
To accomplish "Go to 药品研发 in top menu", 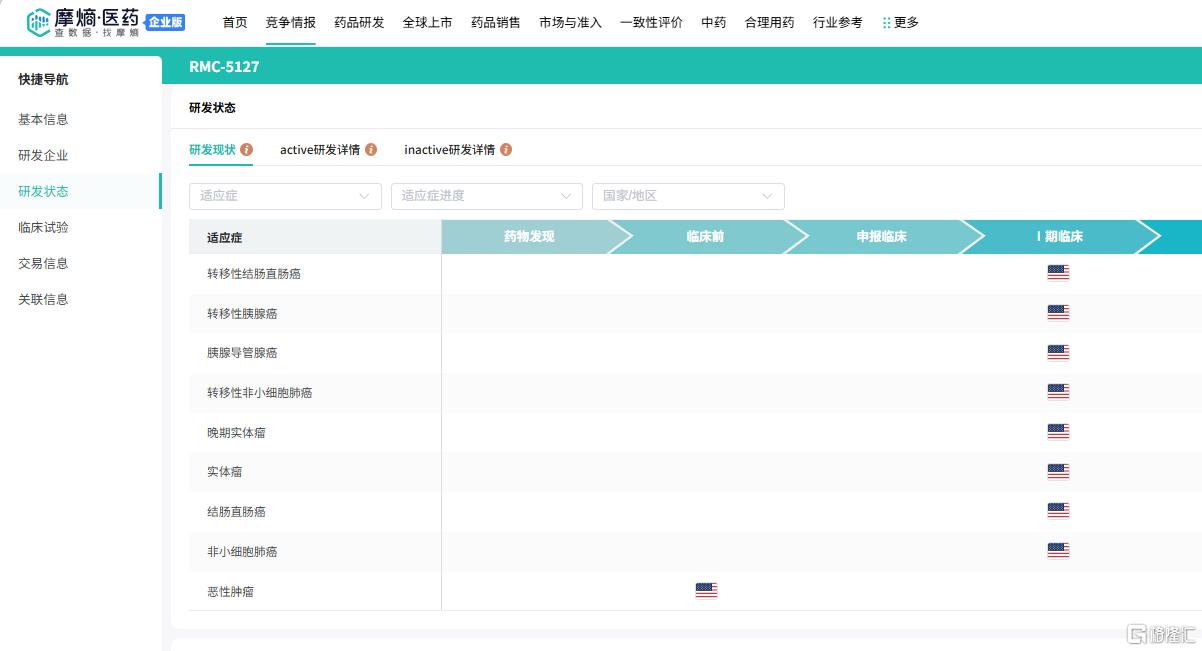I will 359,23.
